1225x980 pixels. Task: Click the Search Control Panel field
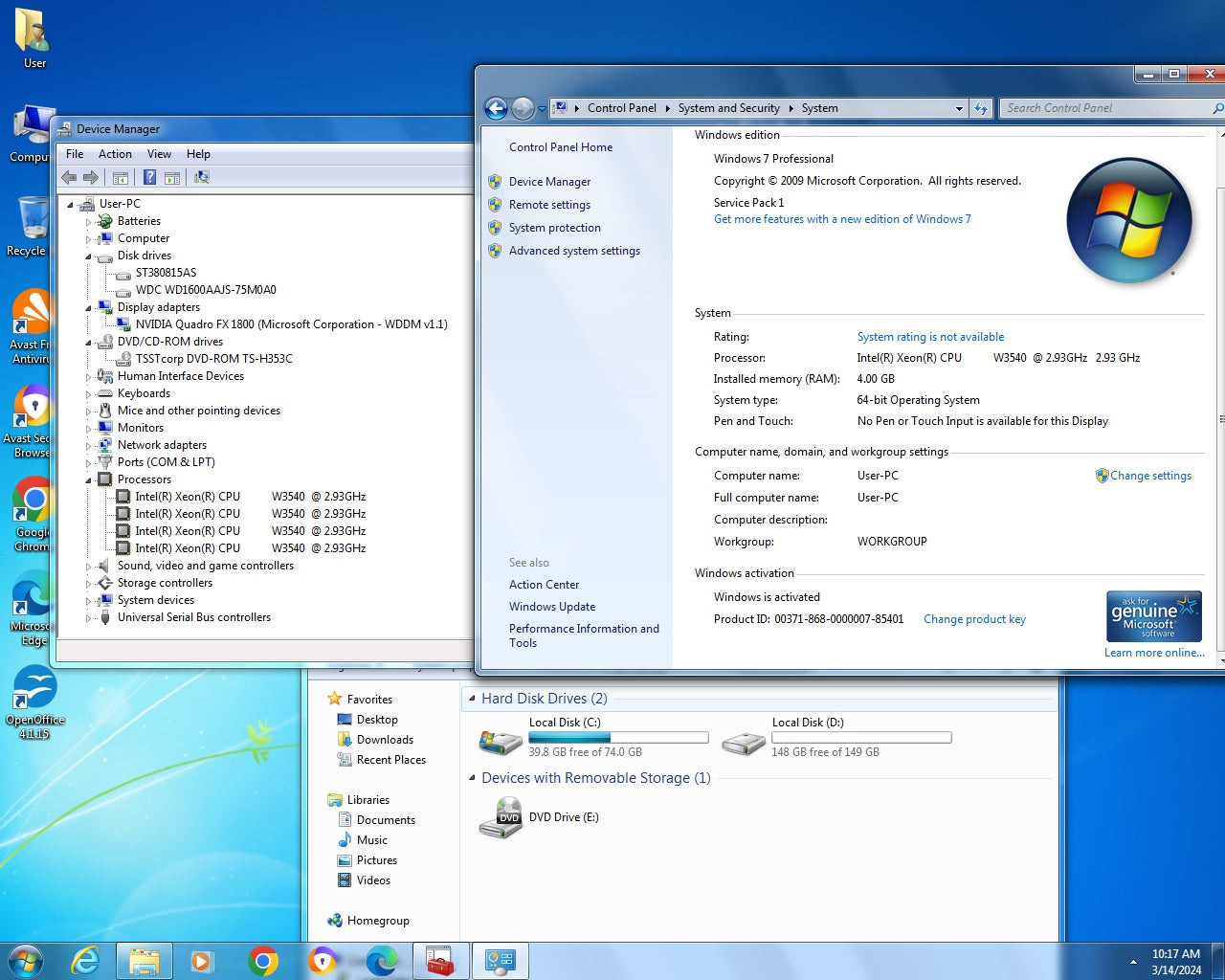point(1101,108)
